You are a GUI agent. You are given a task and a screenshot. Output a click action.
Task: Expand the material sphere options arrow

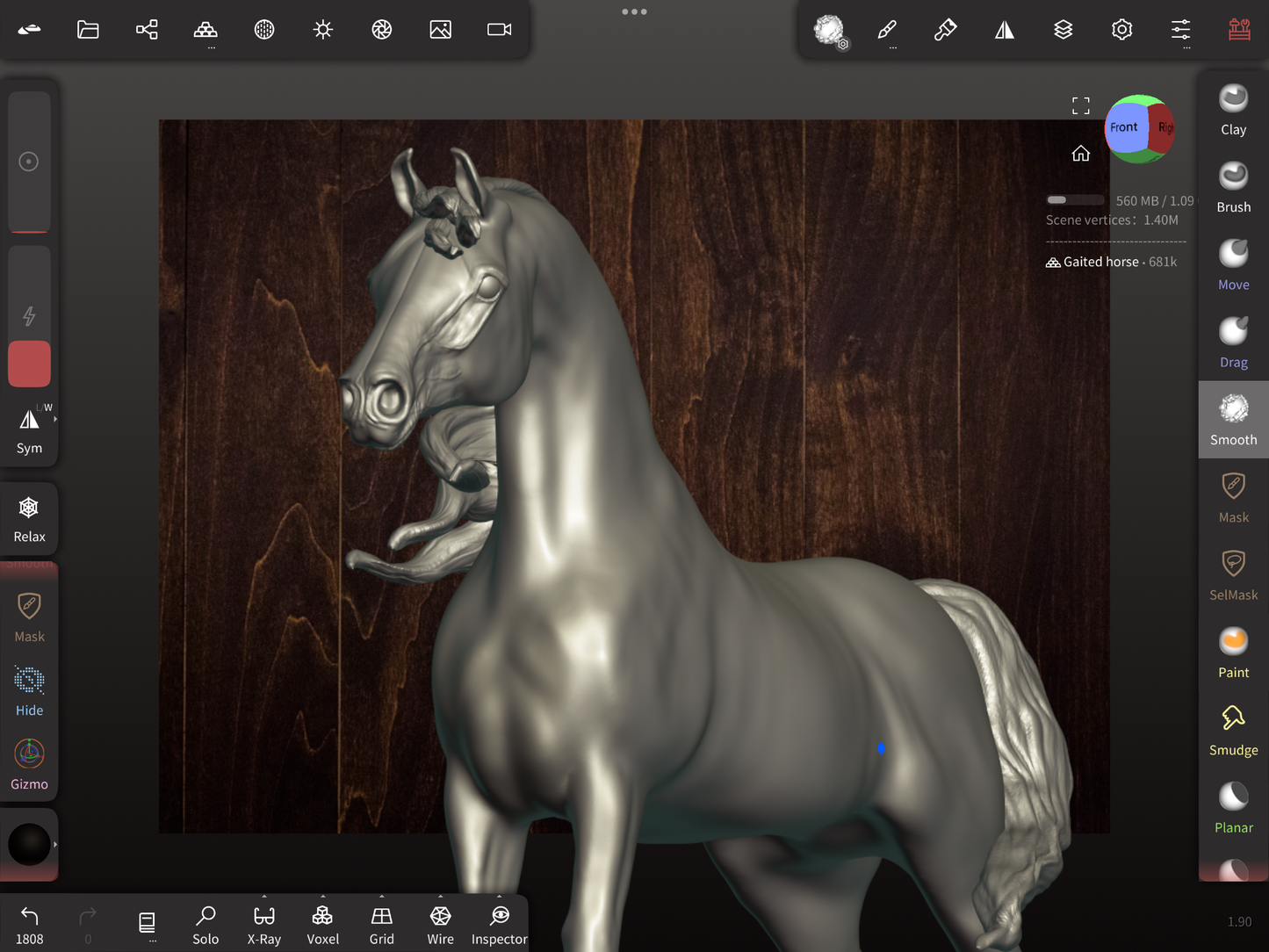(x=55, y=844)
